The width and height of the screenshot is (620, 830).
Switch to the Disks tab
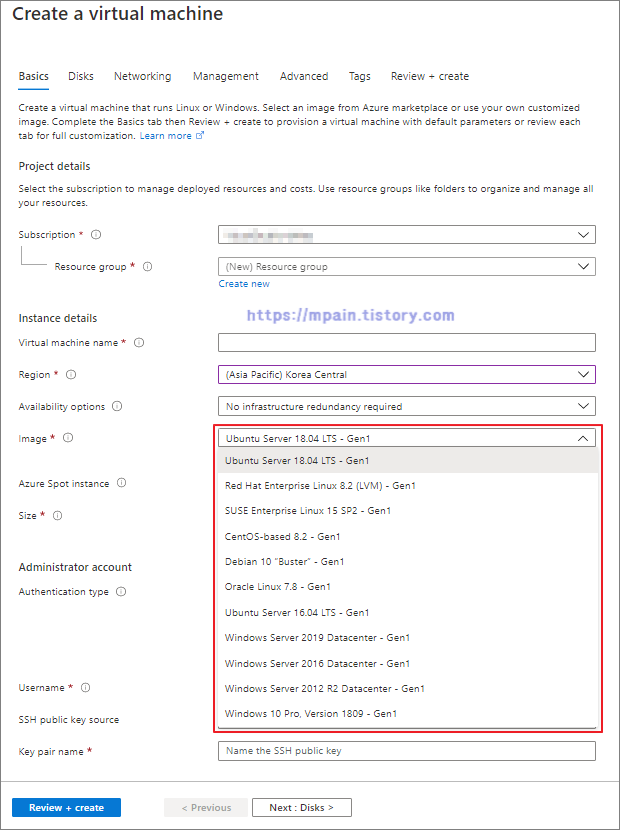click(x=80, y=76)
